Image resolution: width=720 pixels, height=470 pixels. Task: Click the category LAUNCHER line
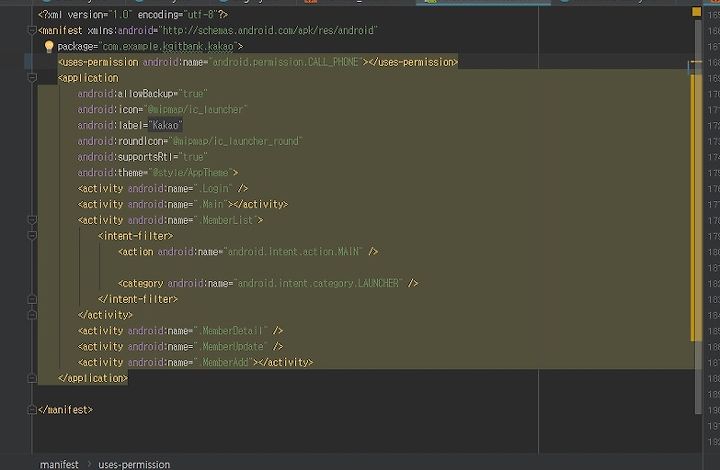pyautogui.click(x=268, y=284)
